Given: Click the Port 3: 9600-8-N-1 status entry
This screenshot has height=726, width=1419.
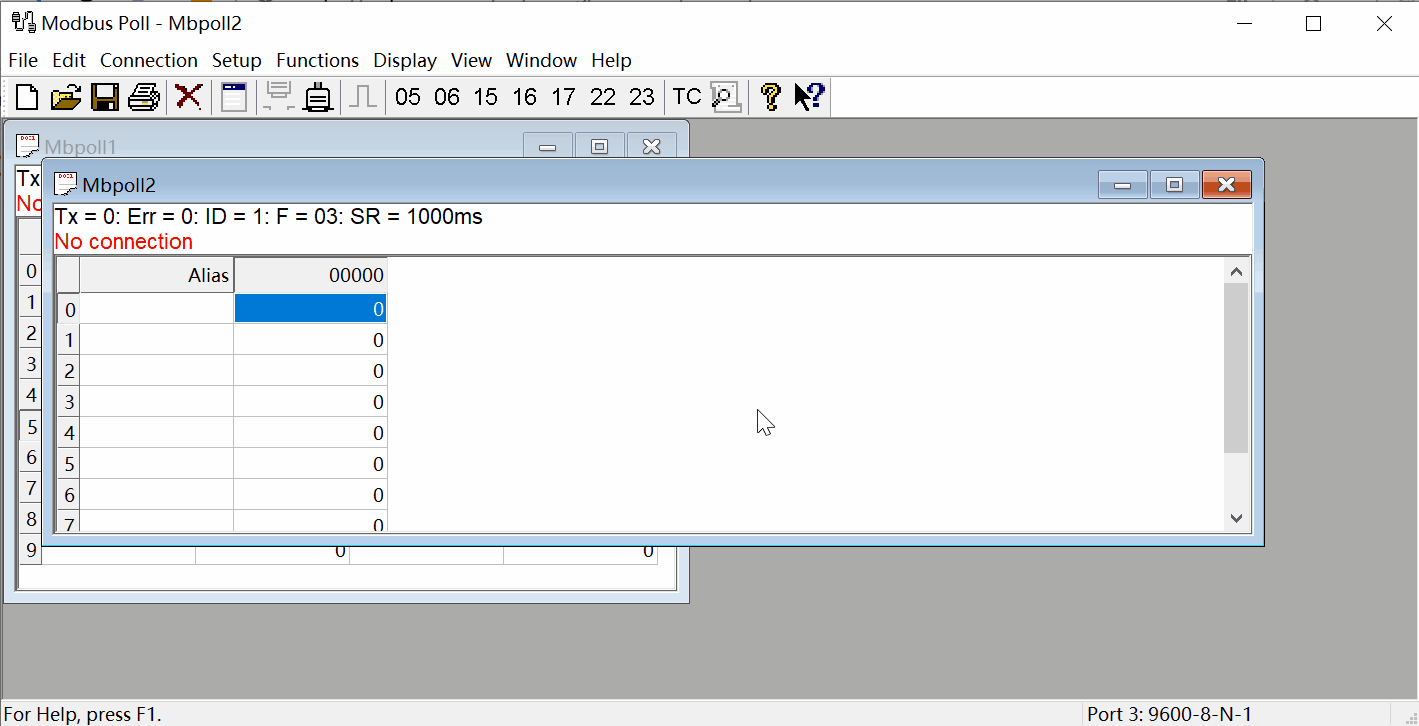Looking at the screenshot, I should click(x=1169, y=714).
